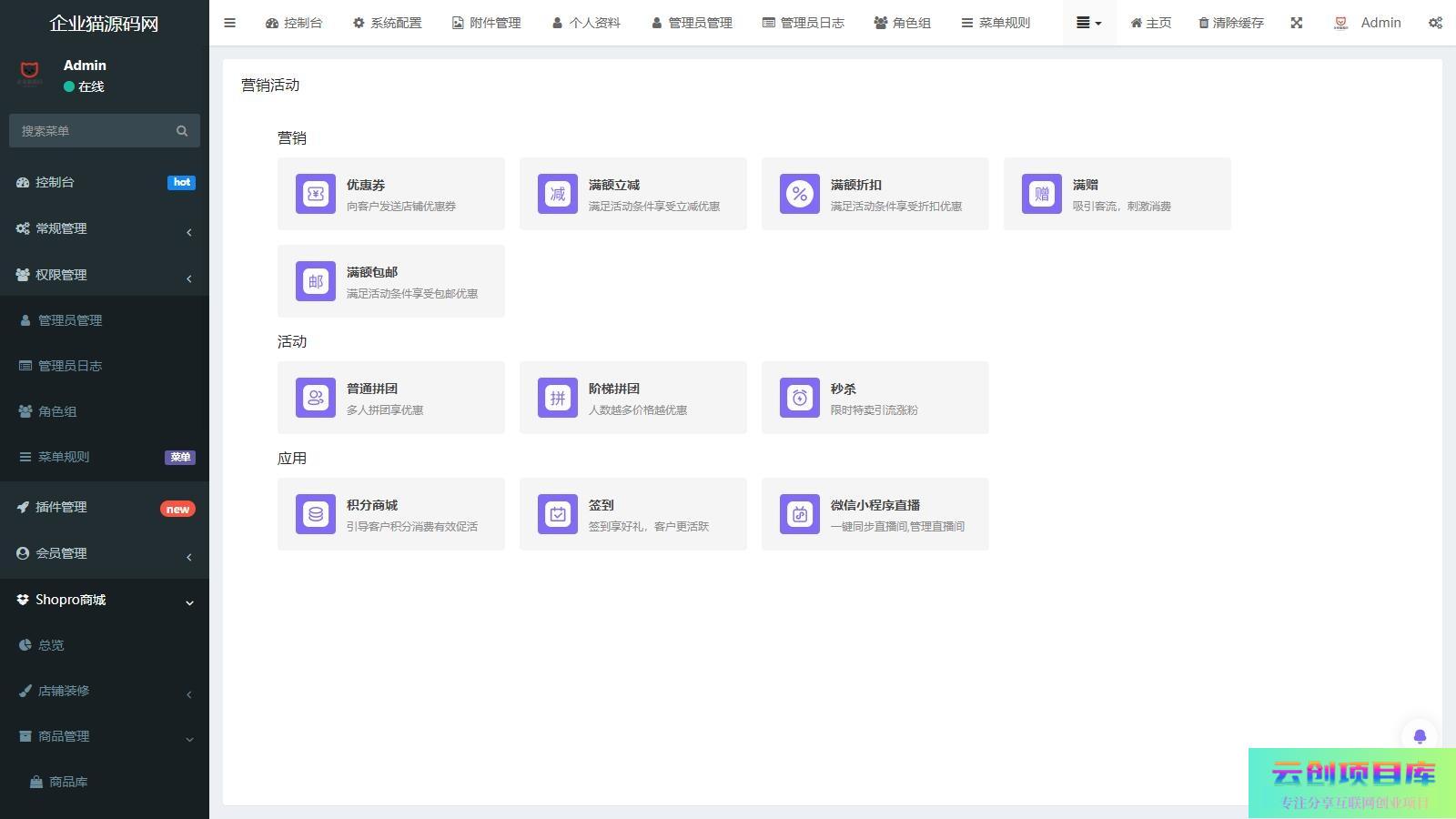Select the 满额折扣 percent icon
This screenshot has width=1456, height=819.
coord(800,194)
